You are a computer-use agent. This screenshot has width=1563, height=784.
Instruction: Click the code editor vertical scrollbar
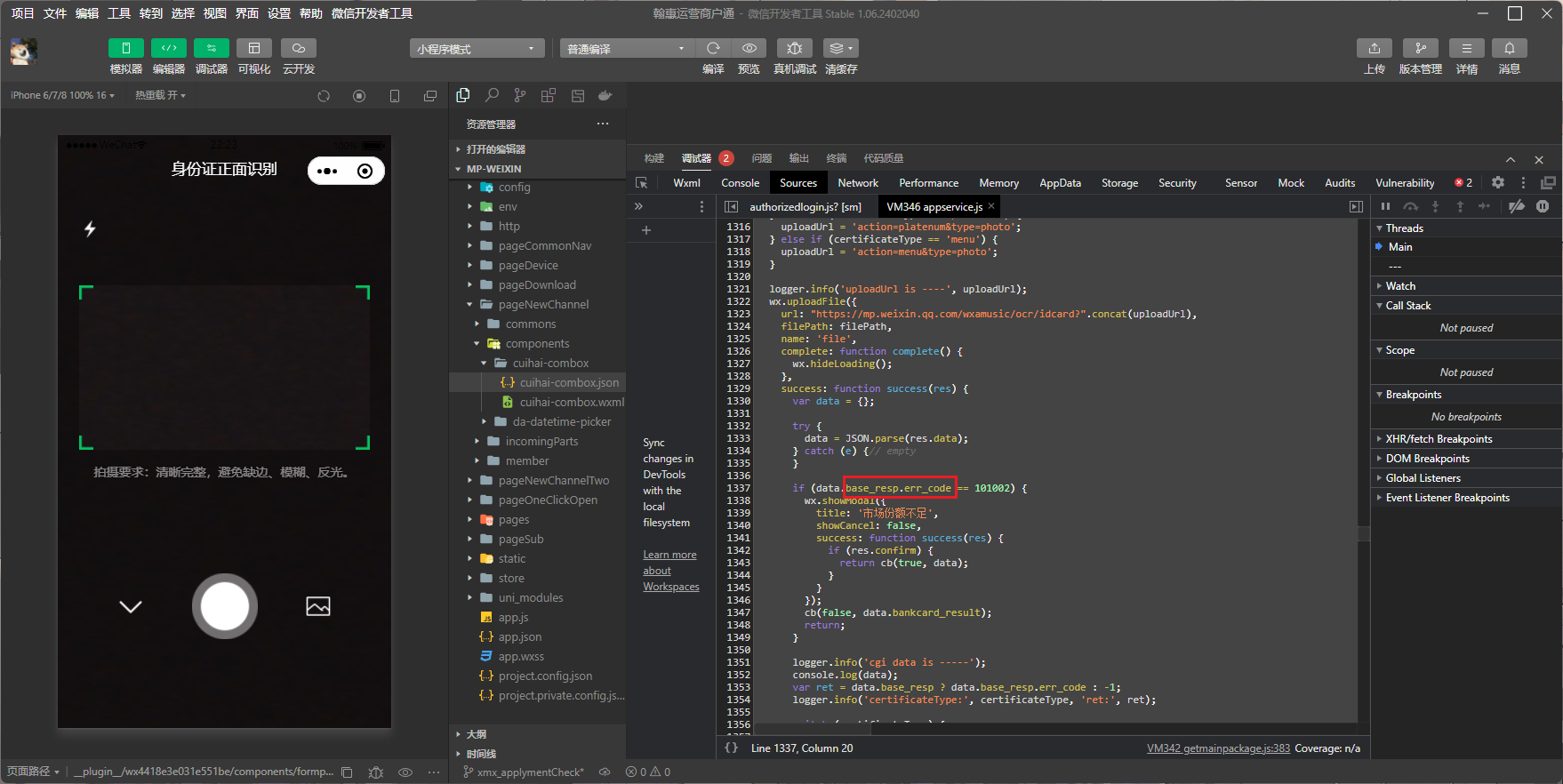[x=1363, y=533]
